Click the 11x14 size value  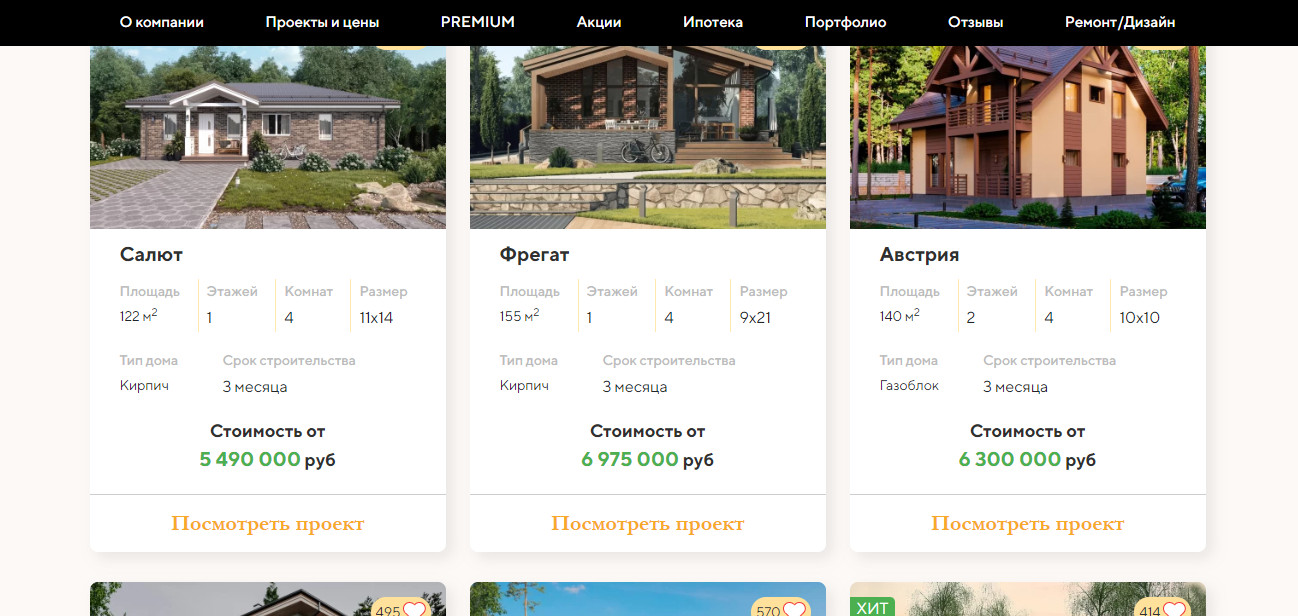pos(377,318)
